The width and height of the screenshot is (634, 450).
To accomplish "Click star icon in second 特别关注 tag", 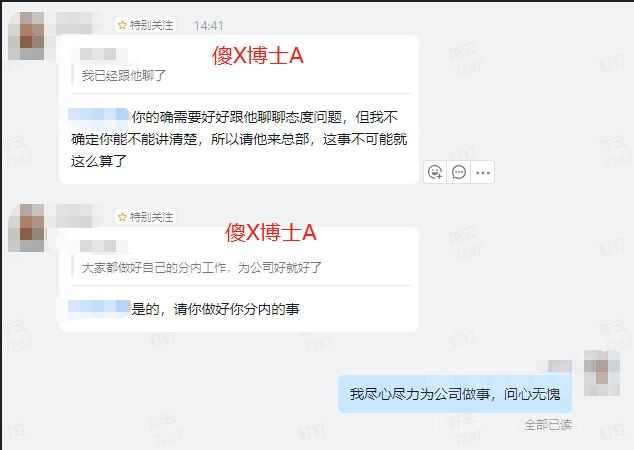I will [122, 217].
